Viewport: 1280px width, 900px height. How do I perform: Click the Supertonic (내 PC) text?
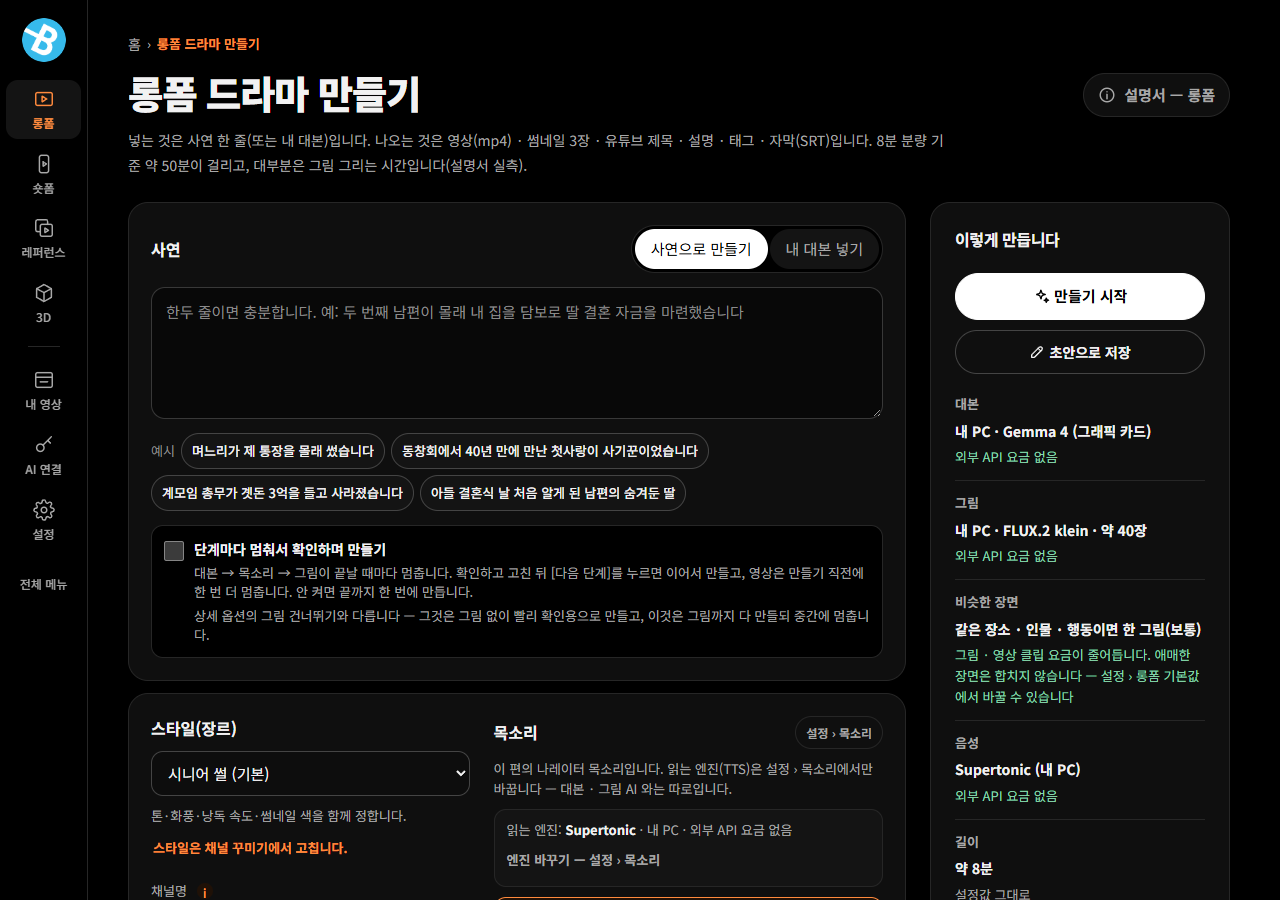pyautogui.click(x=1018, y=770)
